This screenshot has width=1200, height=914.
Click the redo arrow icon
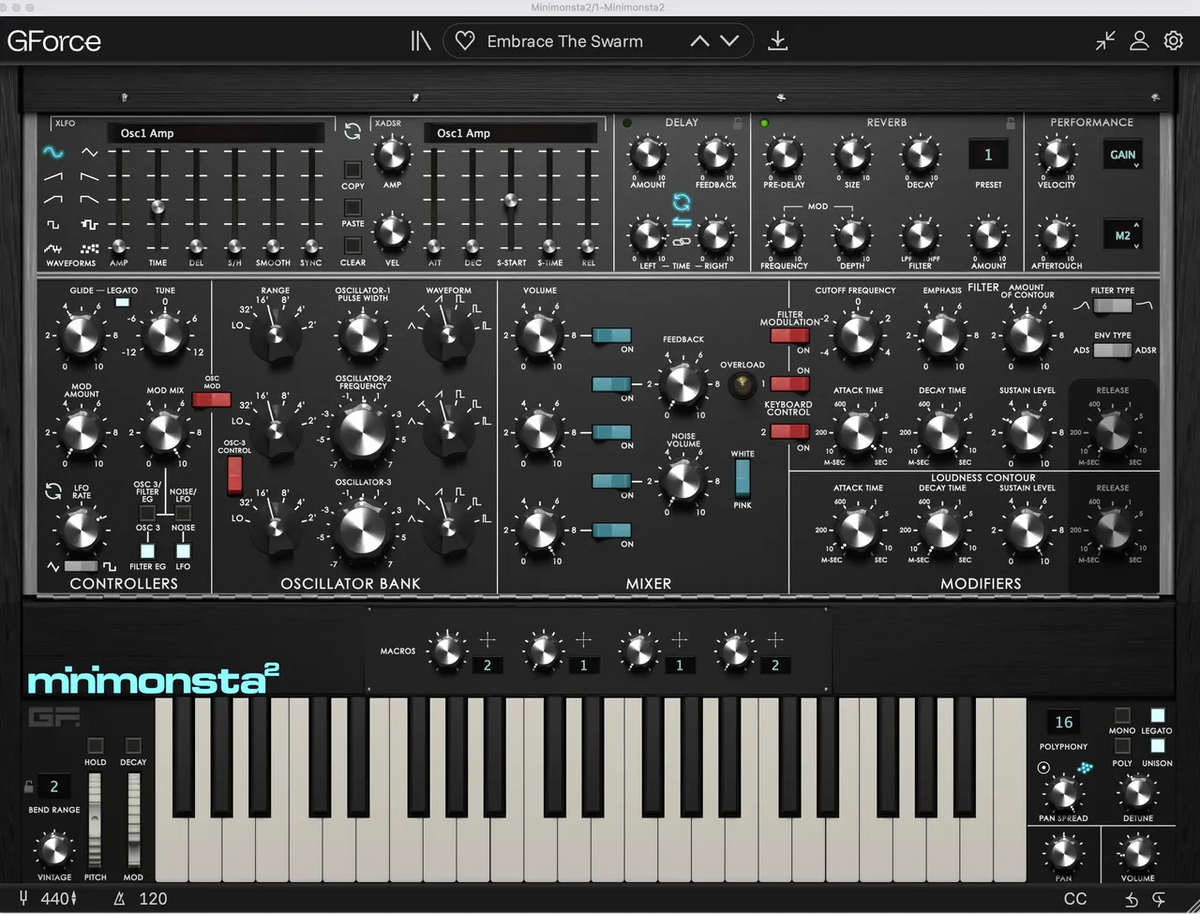[x=1159, y=898]
